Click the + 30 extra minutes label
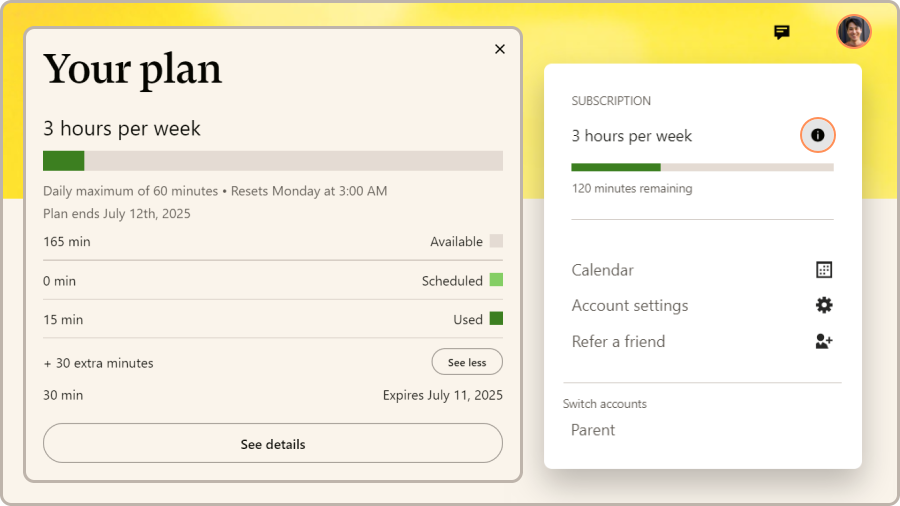Viewport: 900px width, 506px height. pyautogui.click(x=99, y=363)
